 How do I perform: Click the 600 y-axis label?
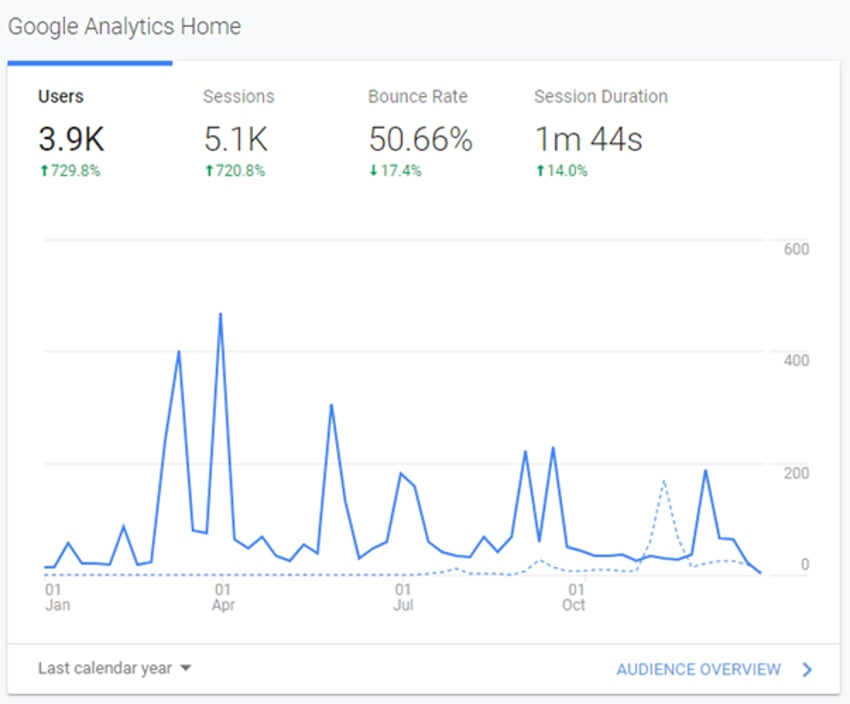click(x=796, y=249)
